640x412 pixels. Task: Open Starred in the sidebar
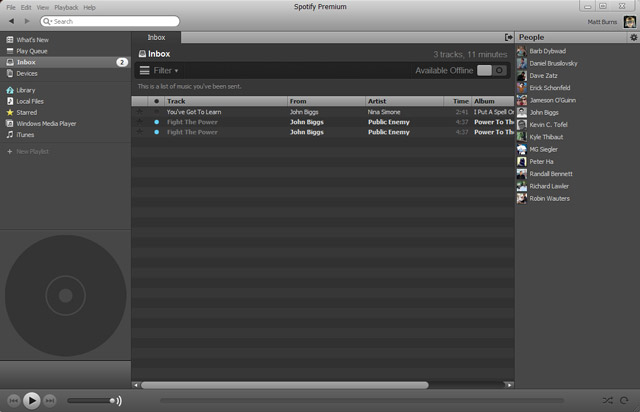click(28, 112)
